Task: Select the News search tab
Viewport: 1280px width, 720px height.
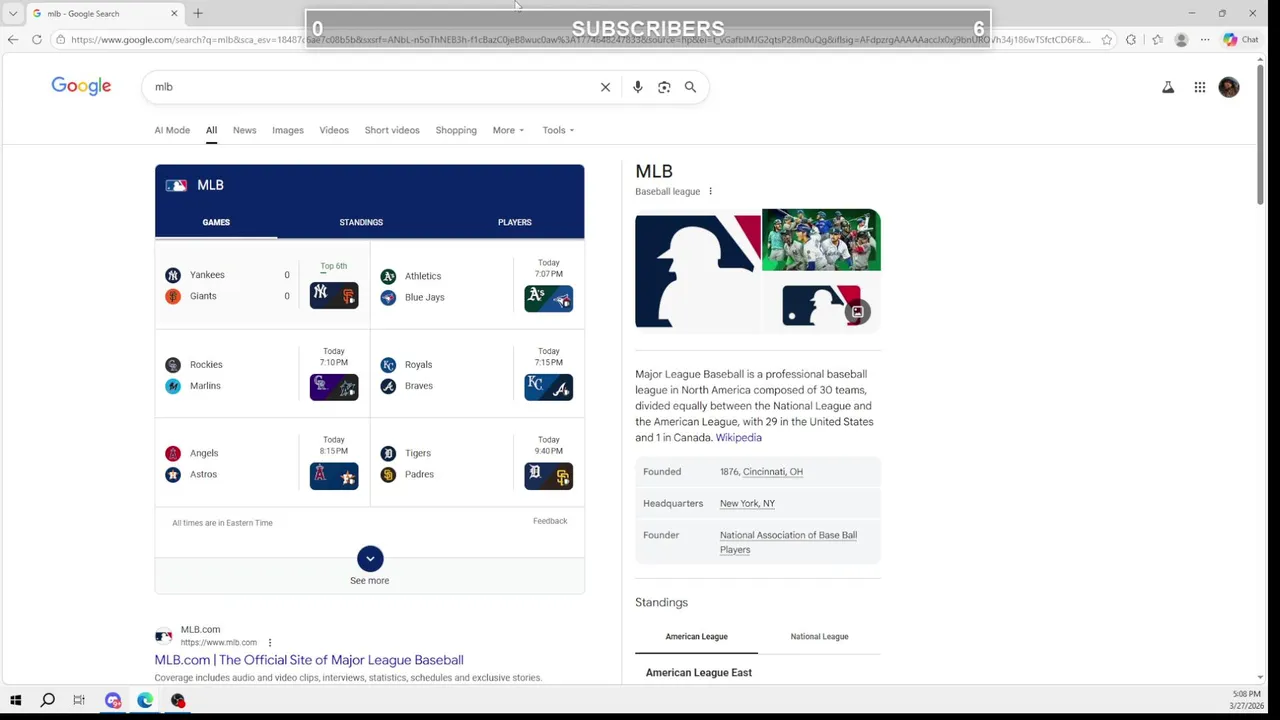Action: (244, 130)
